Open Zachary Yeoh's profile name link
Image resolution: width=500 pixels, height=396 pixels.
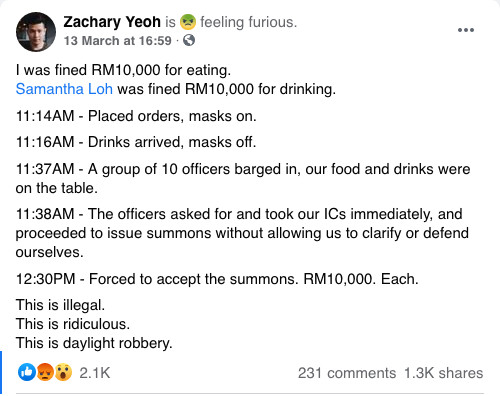click(x=112, y=22)
